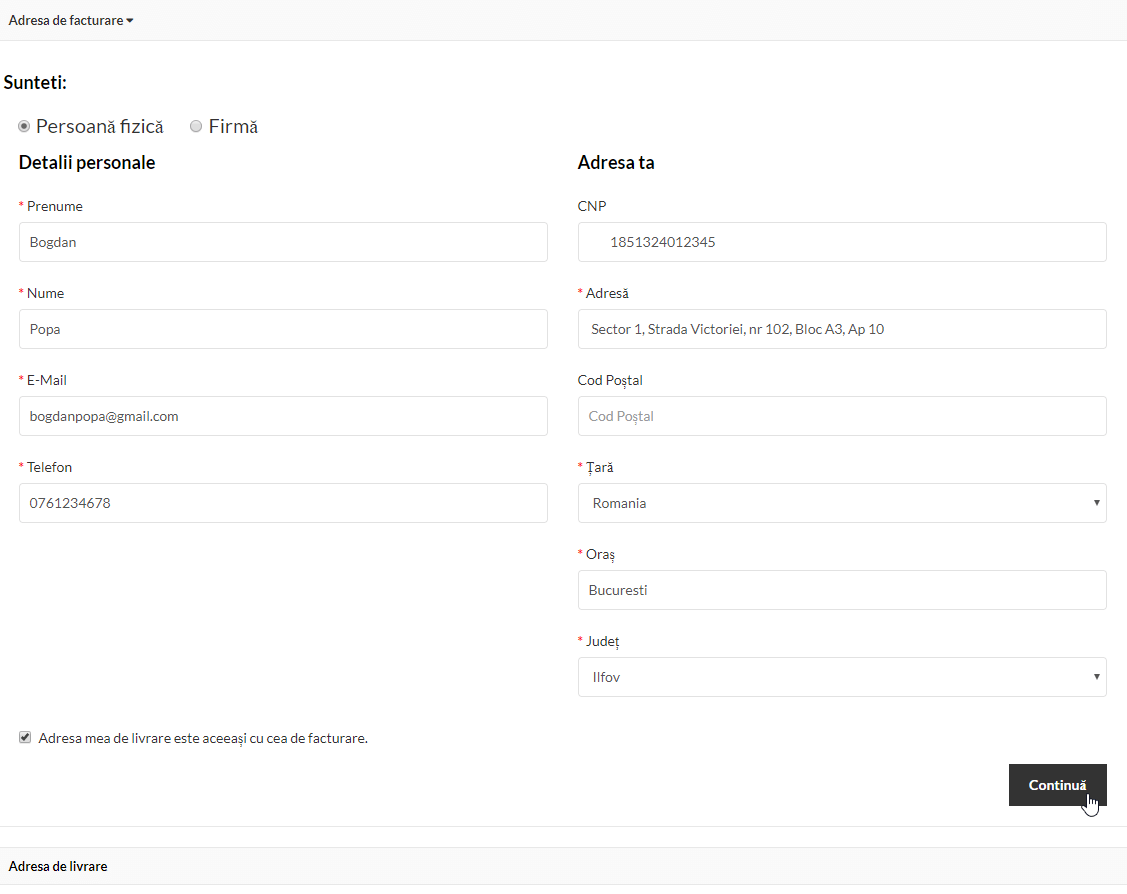Viewport: 1127px width, 894px height.
Task: Click the Persoană fizică label text
Action: tap(100, 126)
